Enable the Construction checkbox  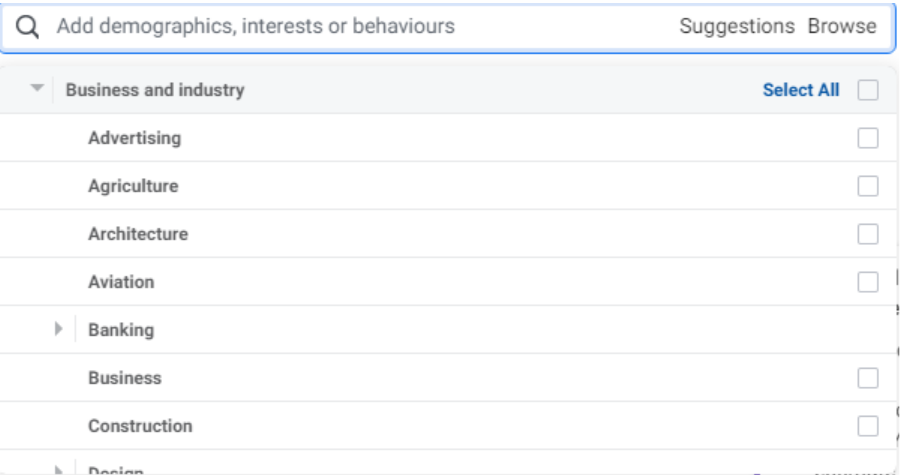click(868, 426)
